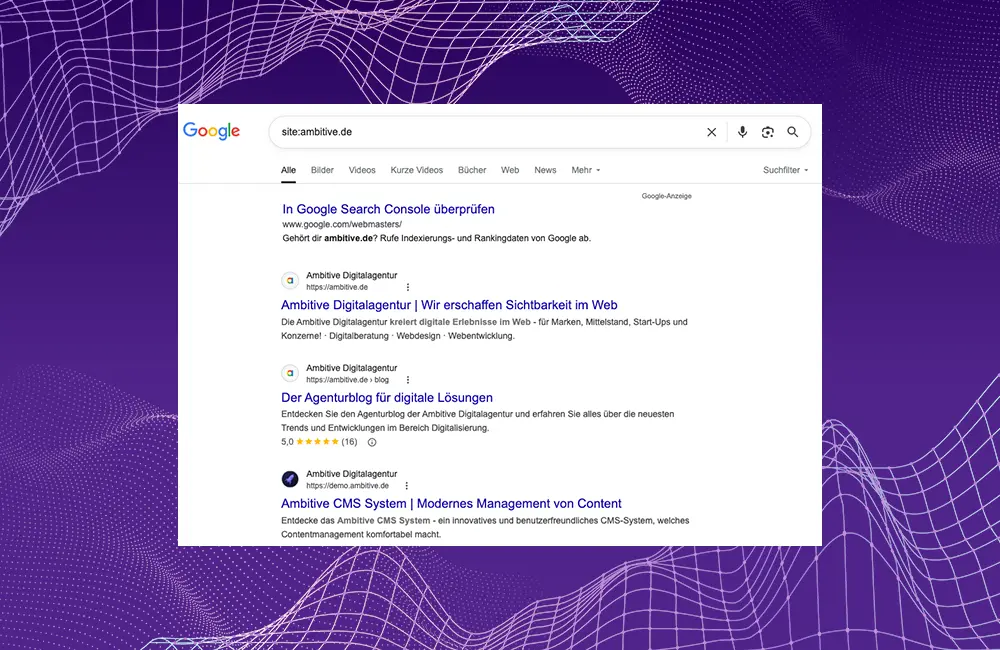Viewport: 1000px width, 650px height.
Task: Open the Suchfilter dropdown
Action: (785, 170)
